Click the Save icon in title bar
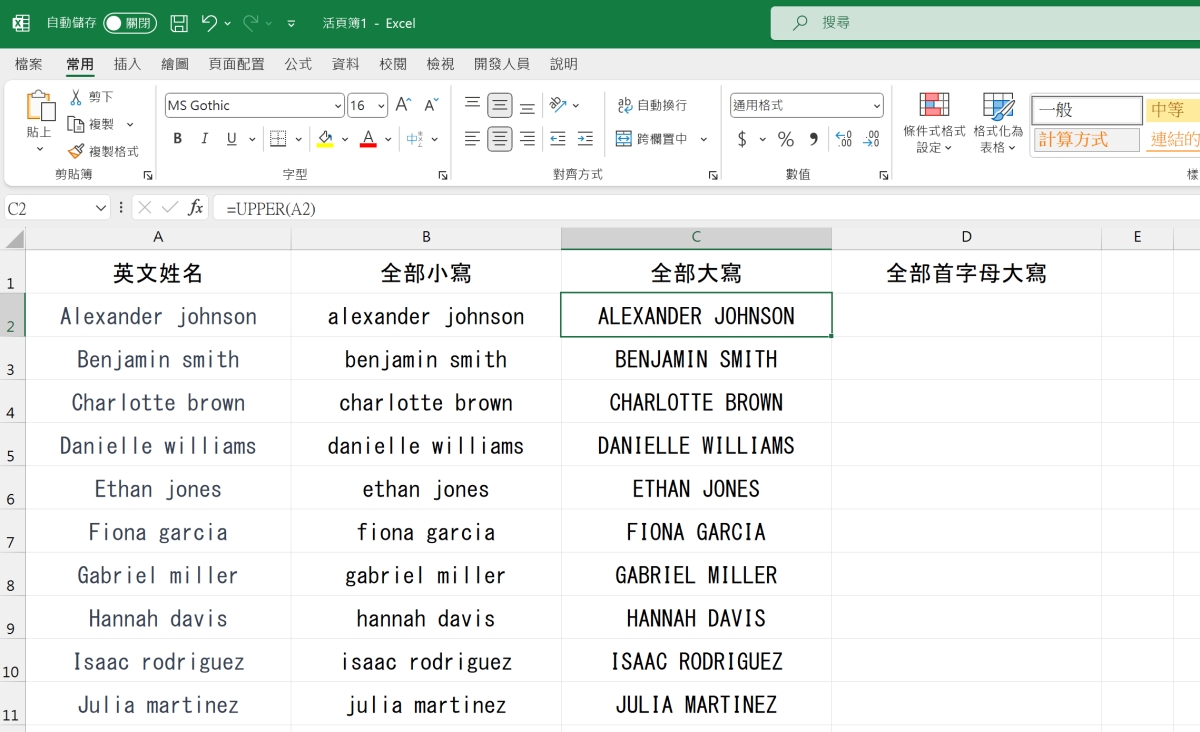 pos(179,23)
